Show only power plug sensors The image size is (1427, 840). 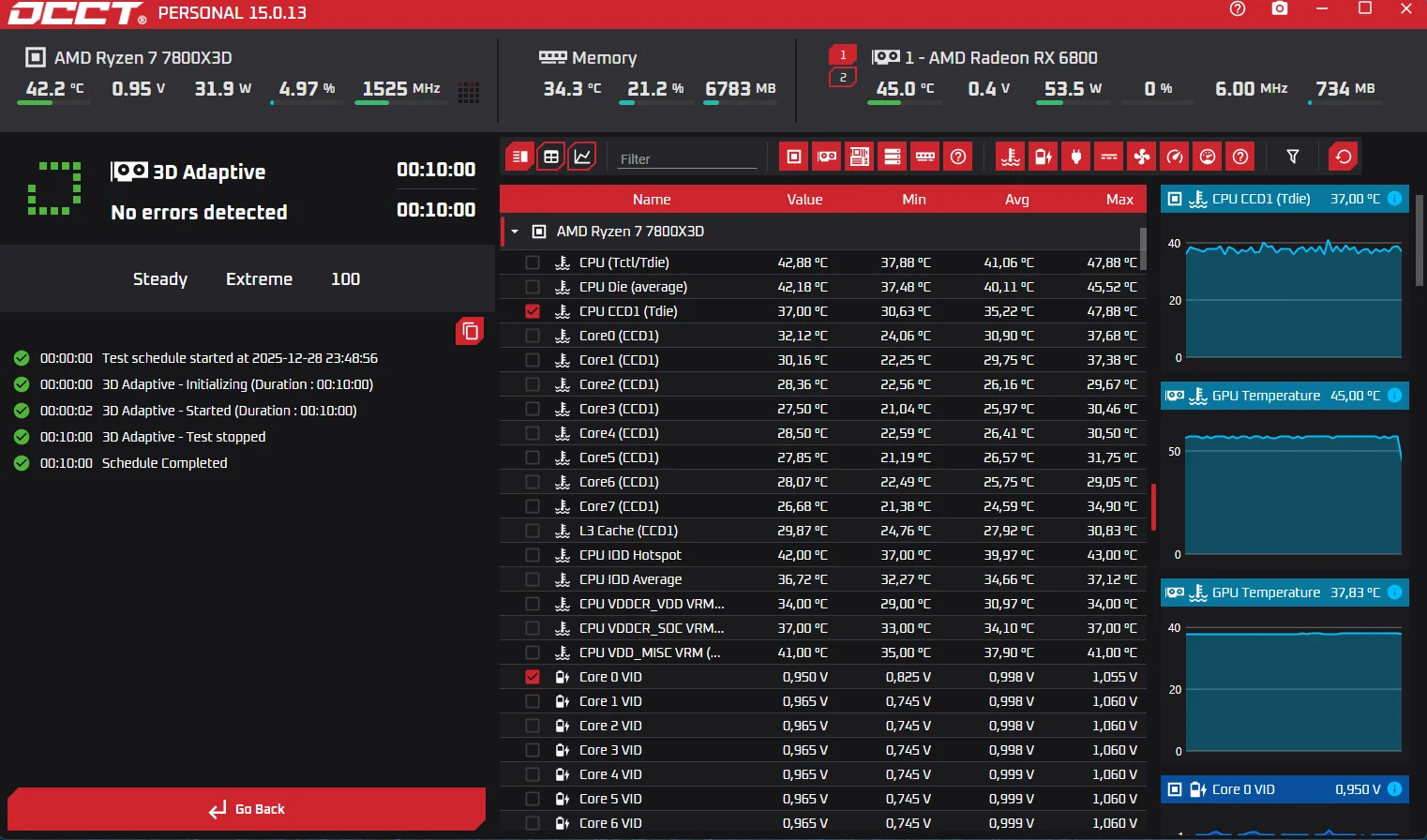(1076, 157)
